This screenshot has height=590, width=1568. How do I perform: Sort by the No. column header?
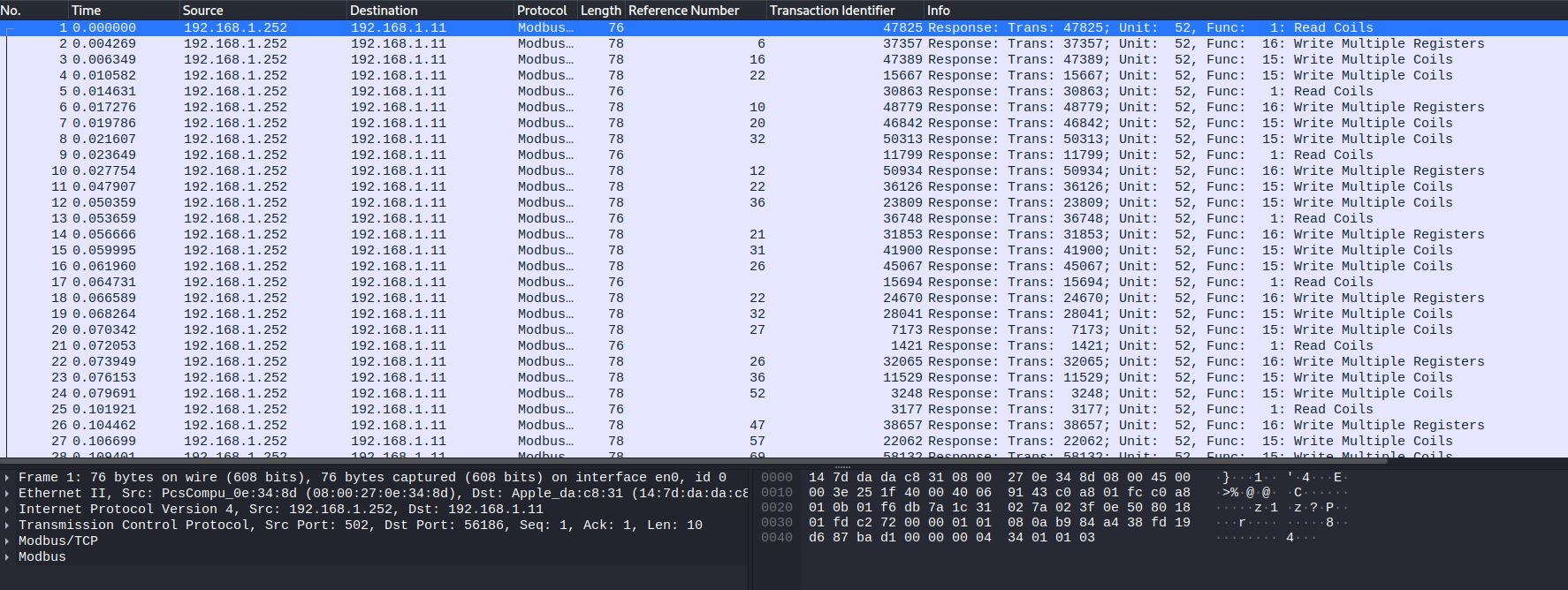34,11
